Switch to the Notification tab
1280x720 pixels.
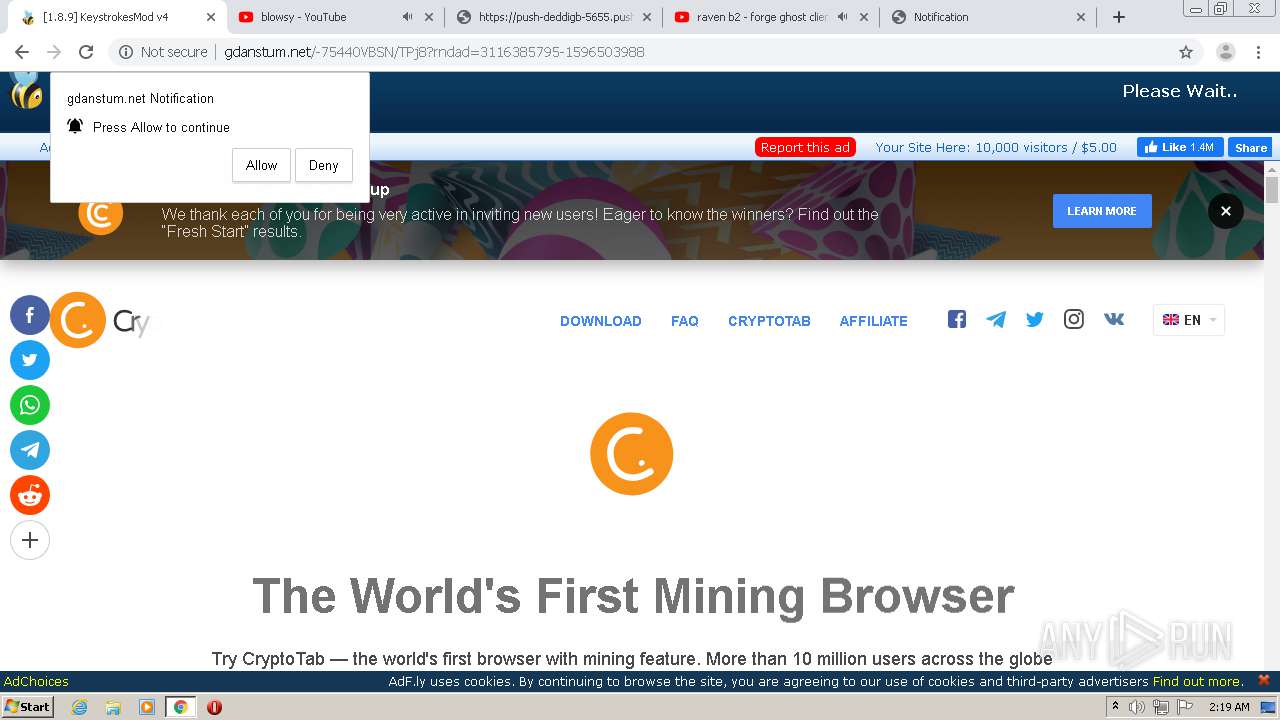[x=990, y=17]
